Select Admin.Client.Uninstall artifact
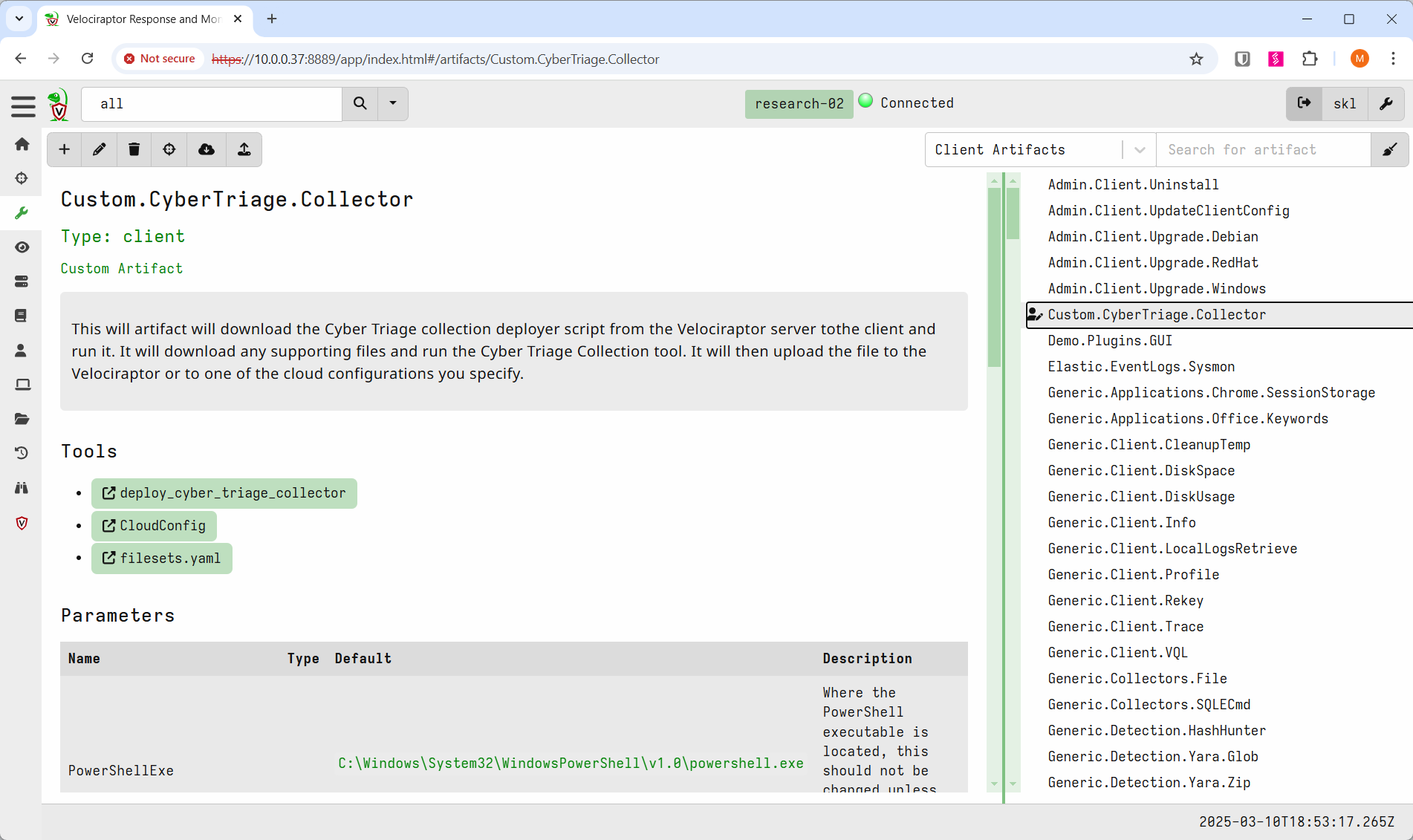This screenshot has width=1413, height=840. pos(1133,184)
